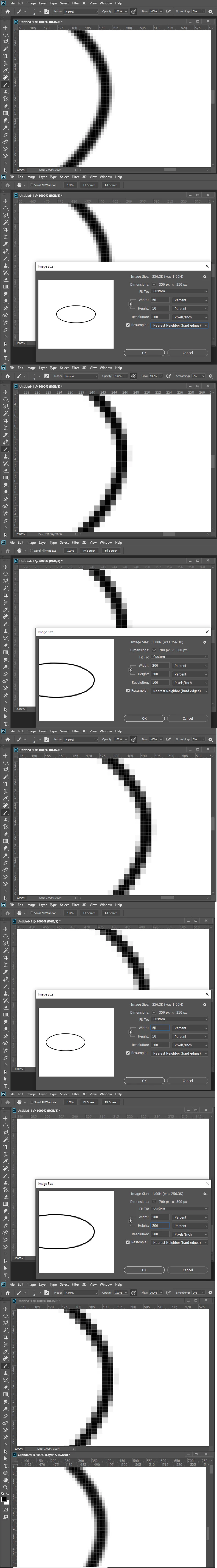Click the background color swatch beside the Clipboard window
Image resolution: width=217 pixels, height=1568 pixels.
tap(8, 1503)
